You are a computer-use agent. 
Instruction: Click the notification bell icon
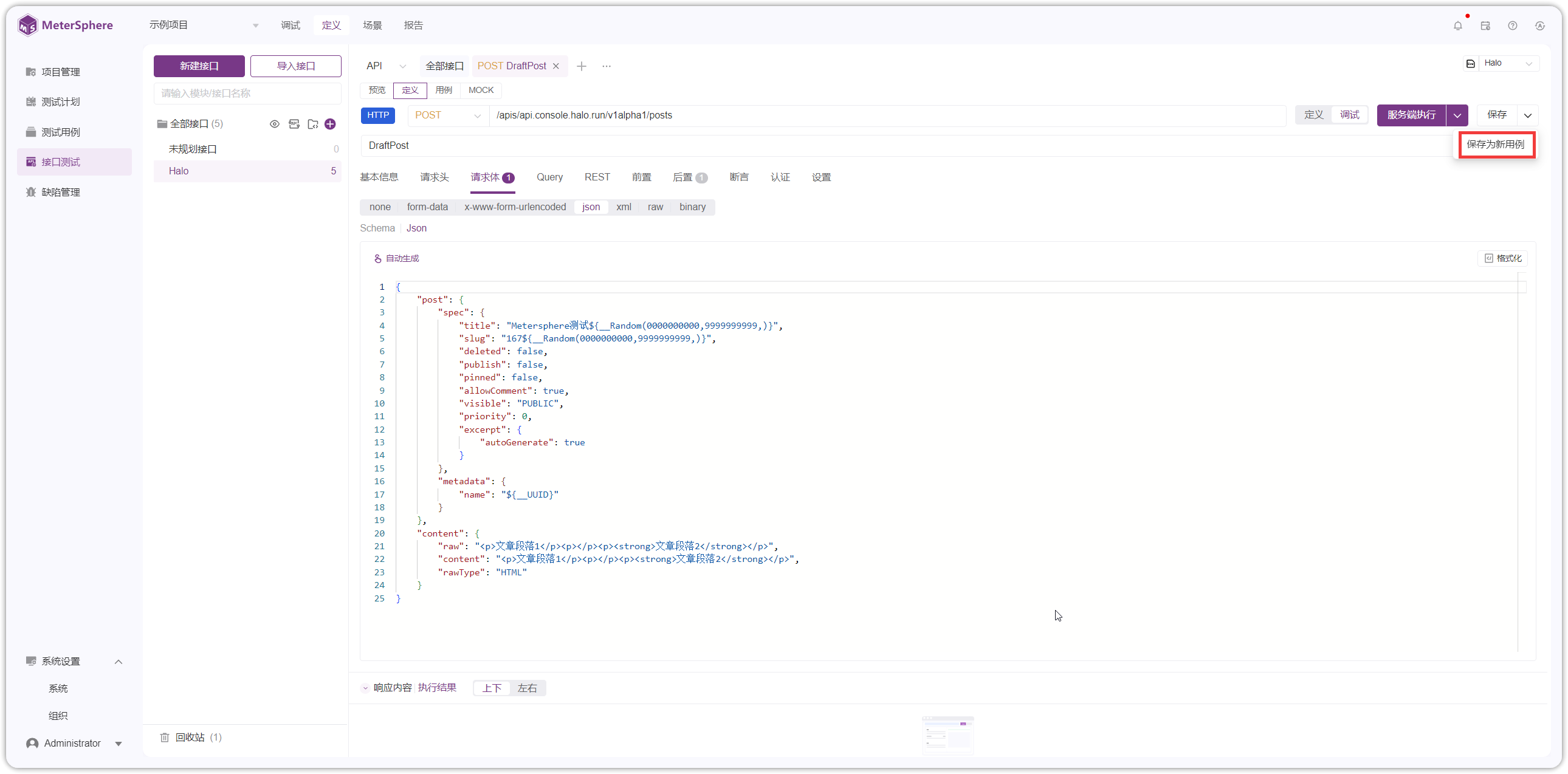click(x=1457, y=26)
